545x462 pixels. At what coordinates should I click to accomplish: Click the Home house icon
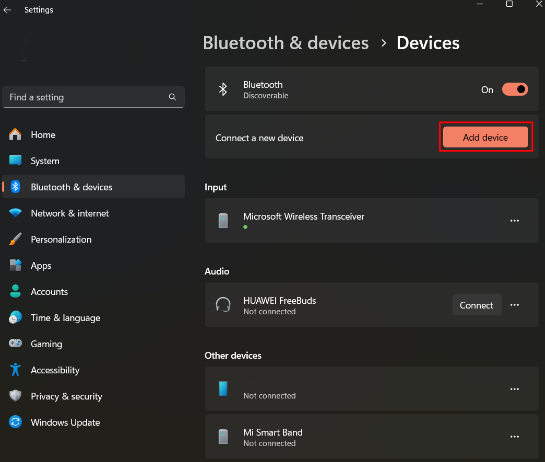tap(15, 135)
